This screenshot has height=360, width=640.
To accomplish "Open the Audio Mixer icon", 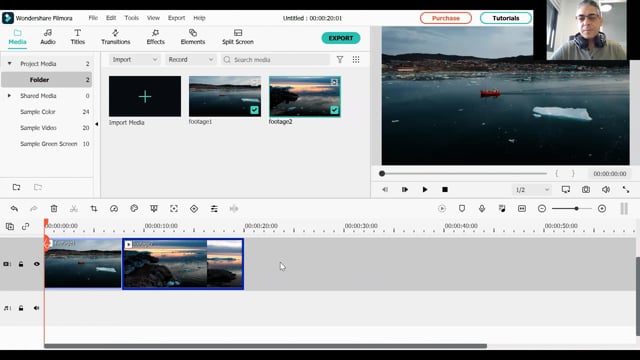I will point(502,209).
